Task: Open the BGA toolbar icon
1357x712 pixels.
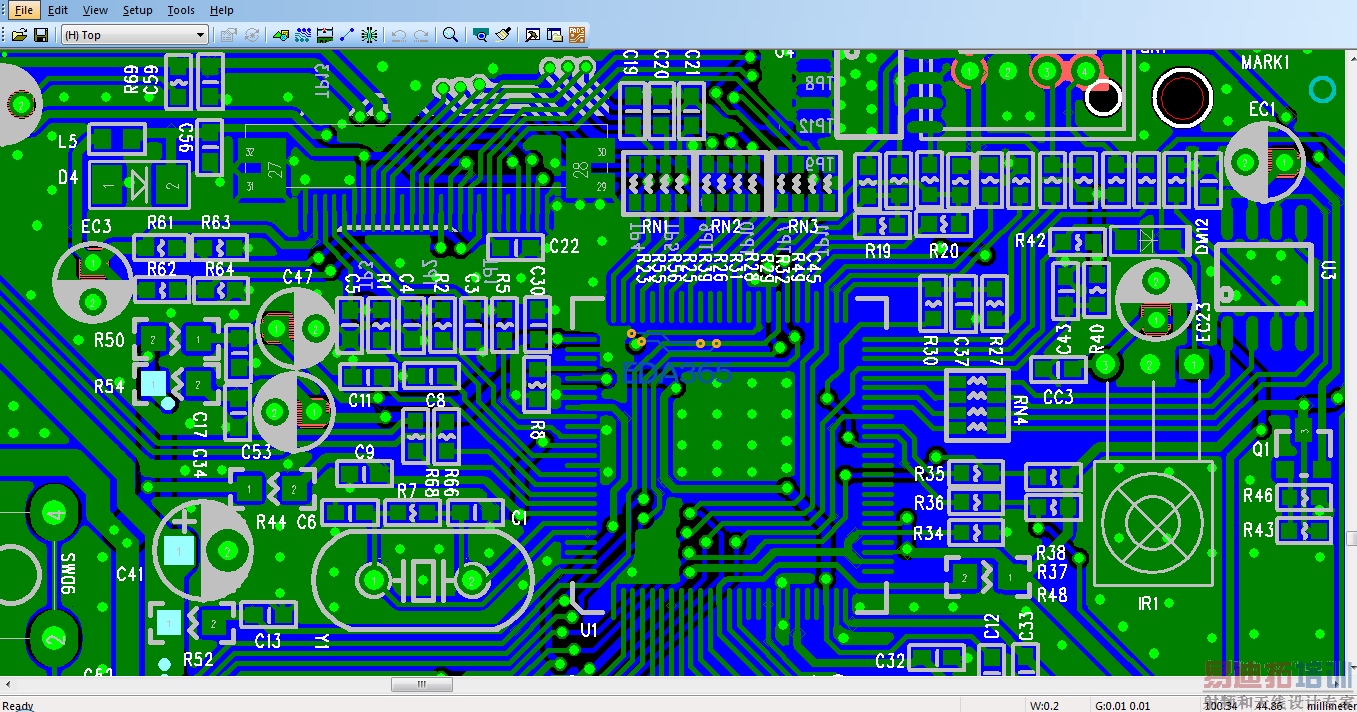Action: pyautogui.click(x=370, y=35)
